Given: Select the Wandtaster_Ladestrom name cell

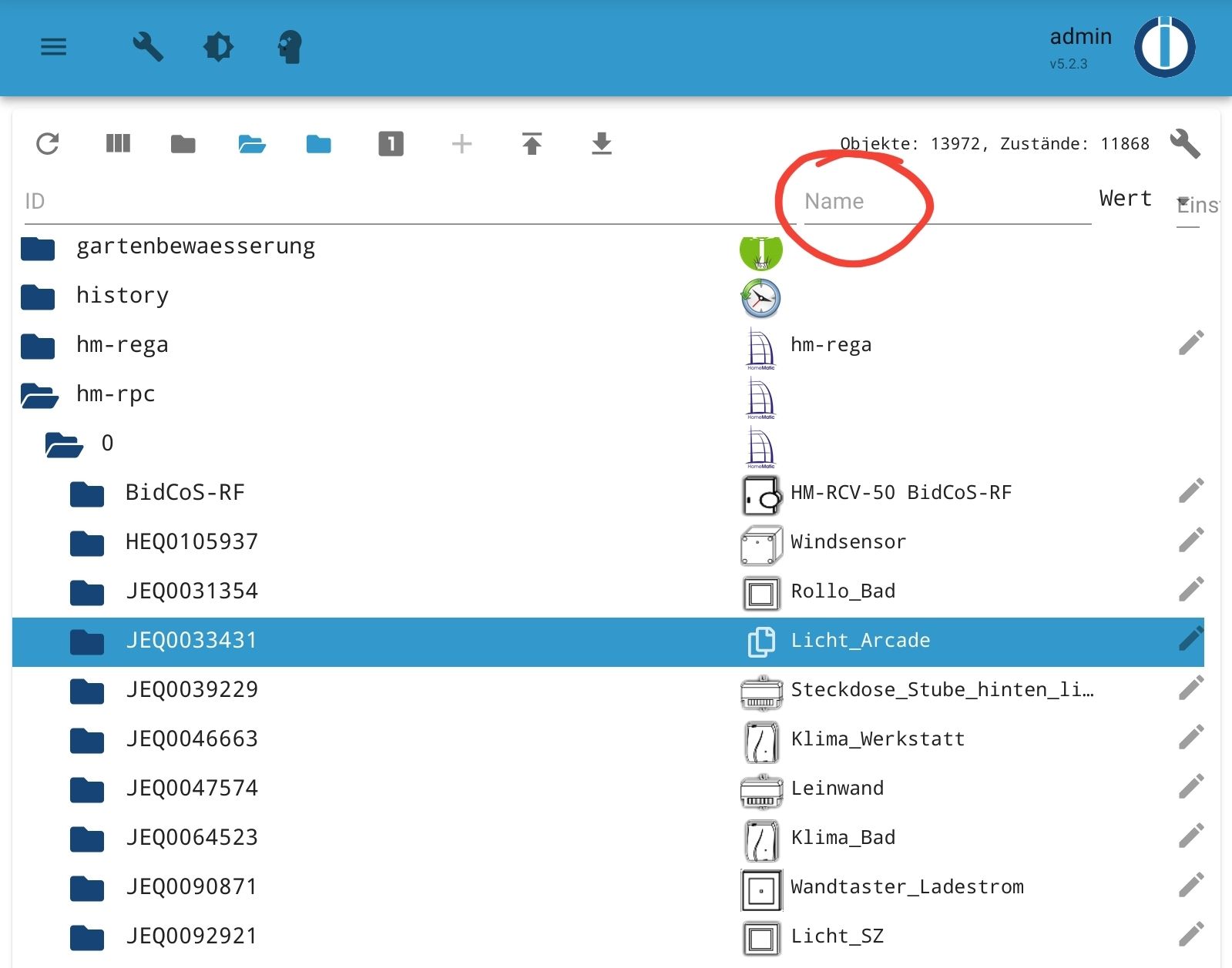Looking at the screenshot, I should (907, 886).
